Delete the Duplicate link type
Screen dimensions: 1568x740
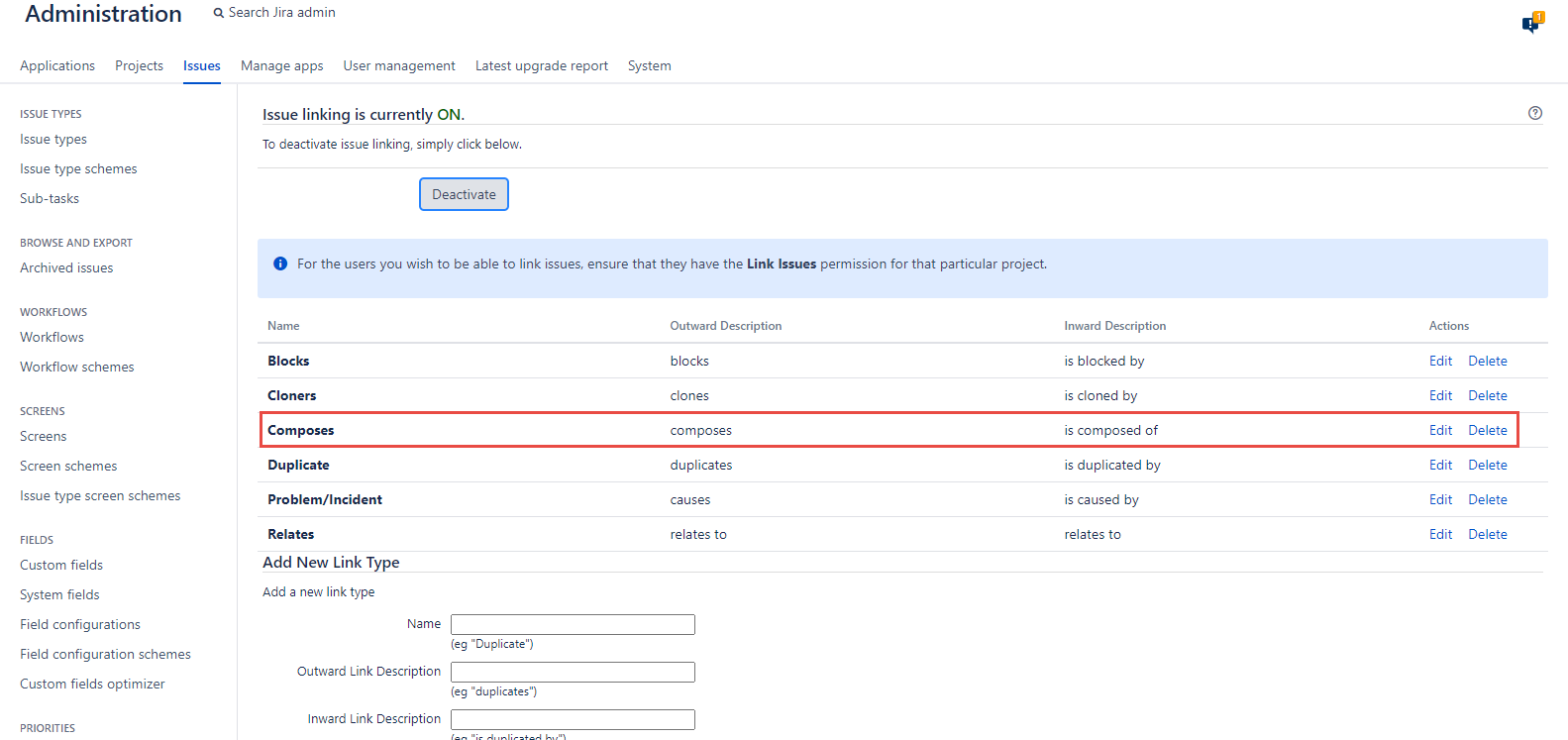point(1487,465)
